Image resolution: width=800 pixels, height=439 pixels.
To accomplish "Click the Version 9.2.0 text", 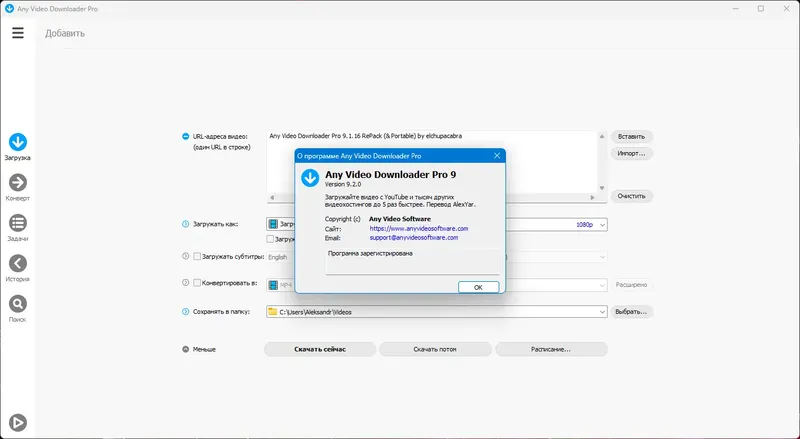I will tap(343, 184).
